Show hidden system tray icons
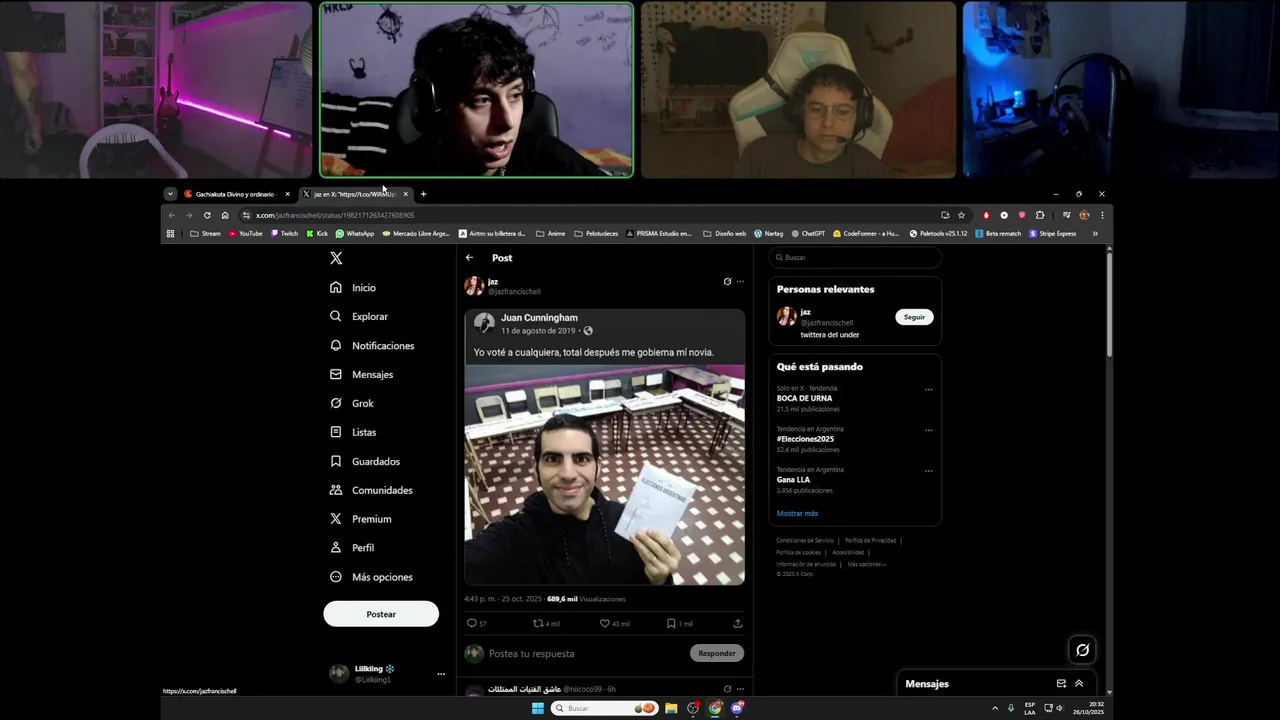 point(995,708)
